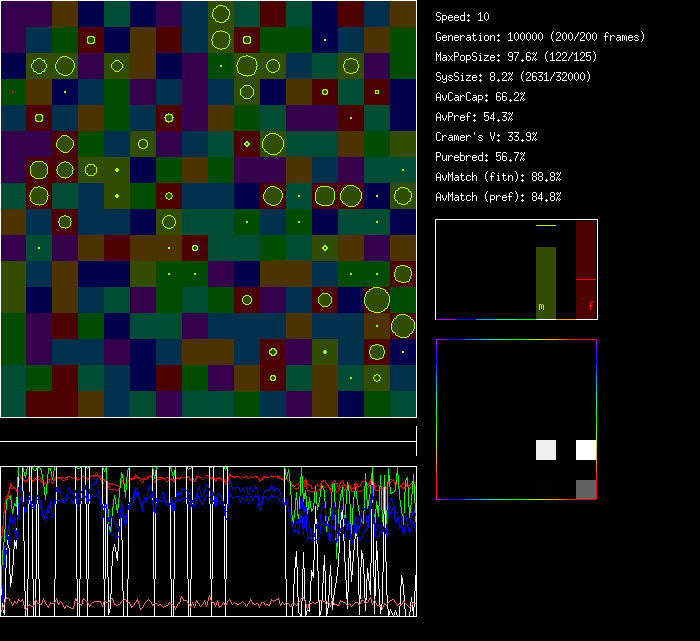Select the AvMatch (fitn): 88.8% statistic
Viewport: 700px width, 641px height.
(x=498, y=177)
